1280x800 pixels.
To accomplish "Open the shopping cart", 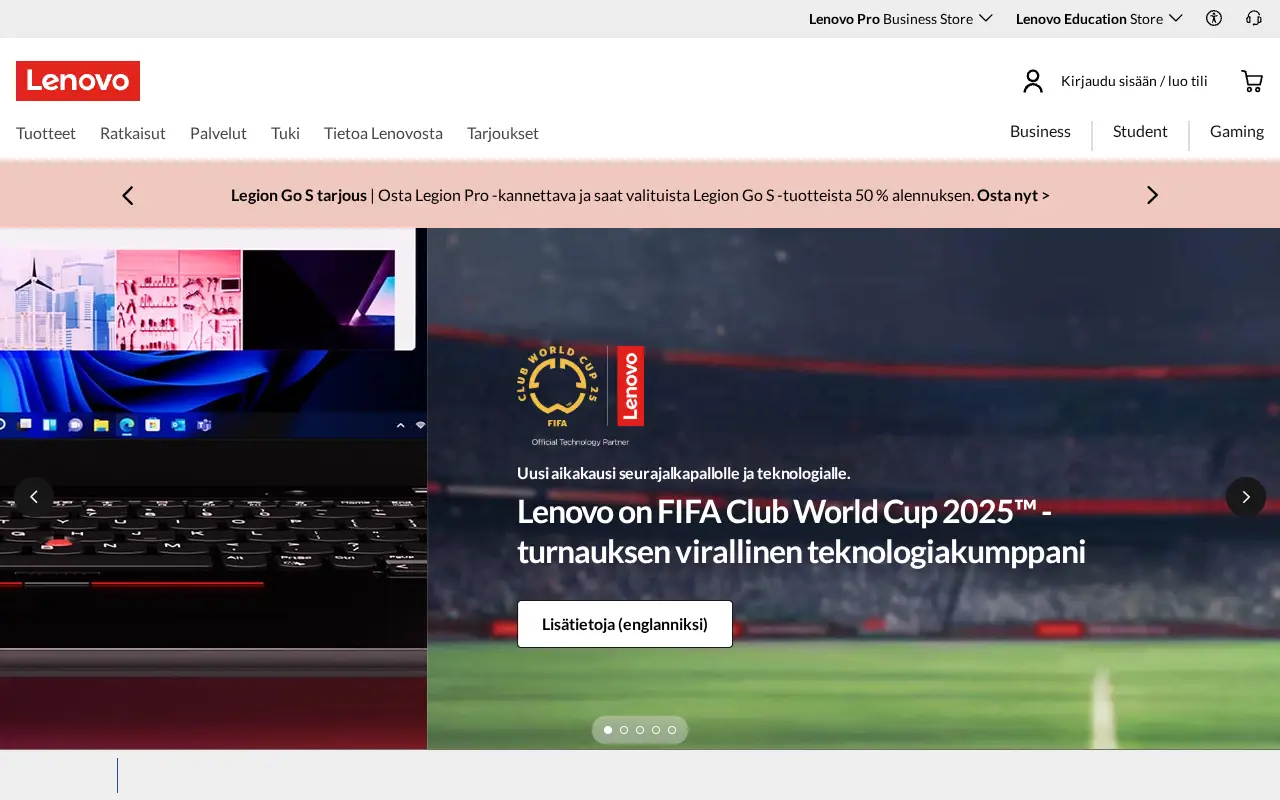I will point(1252,81).
